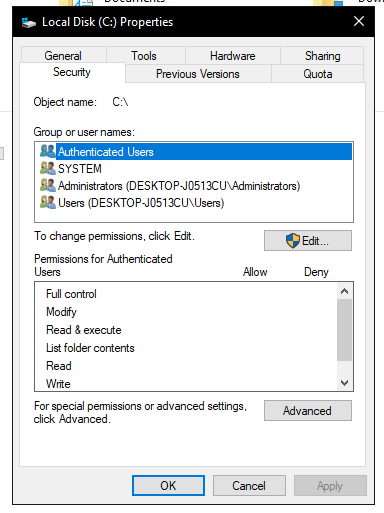Click the C:\ object name value
The image size is (384, 513).
120,102
